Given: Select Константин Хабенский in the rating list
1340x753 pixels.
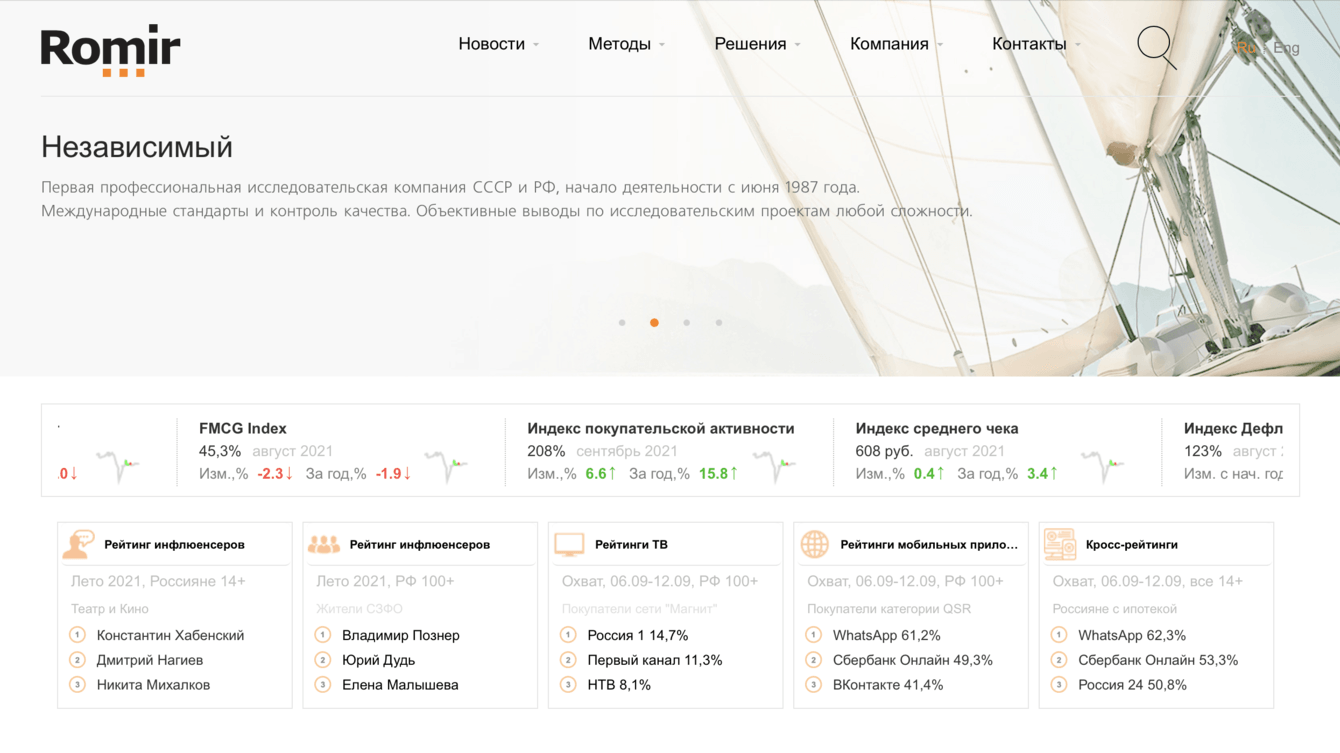Looking at the screenshot, I should coord(170,635).
